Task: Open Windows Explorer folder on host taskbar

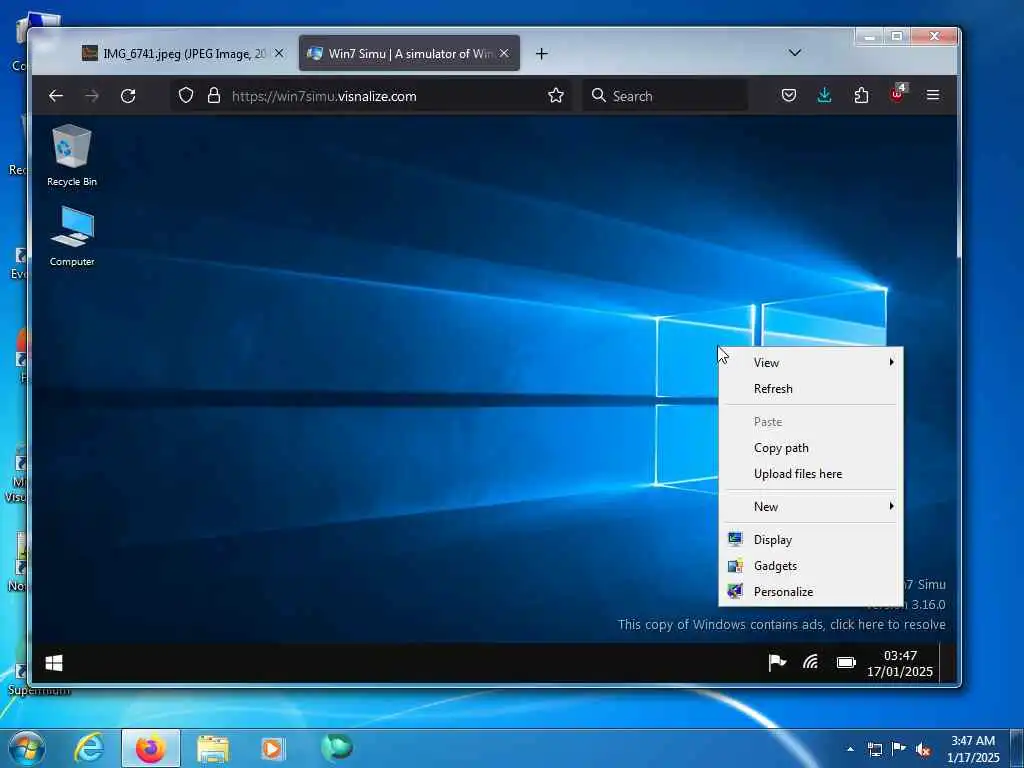Action: pos(213,749)
